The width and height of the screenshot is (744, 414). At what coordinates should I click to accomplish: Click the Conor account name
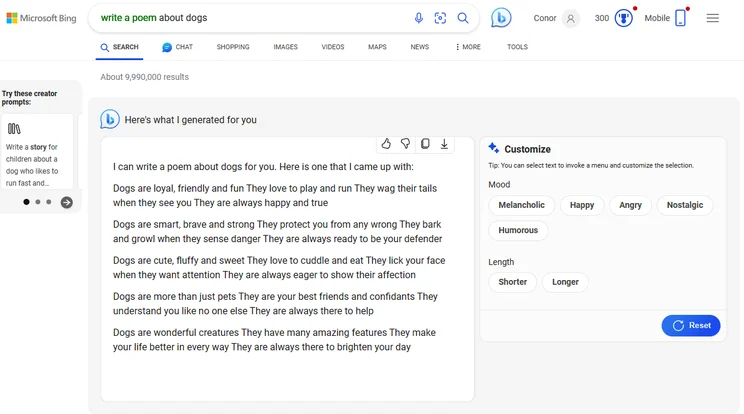[x=545, y=18]
